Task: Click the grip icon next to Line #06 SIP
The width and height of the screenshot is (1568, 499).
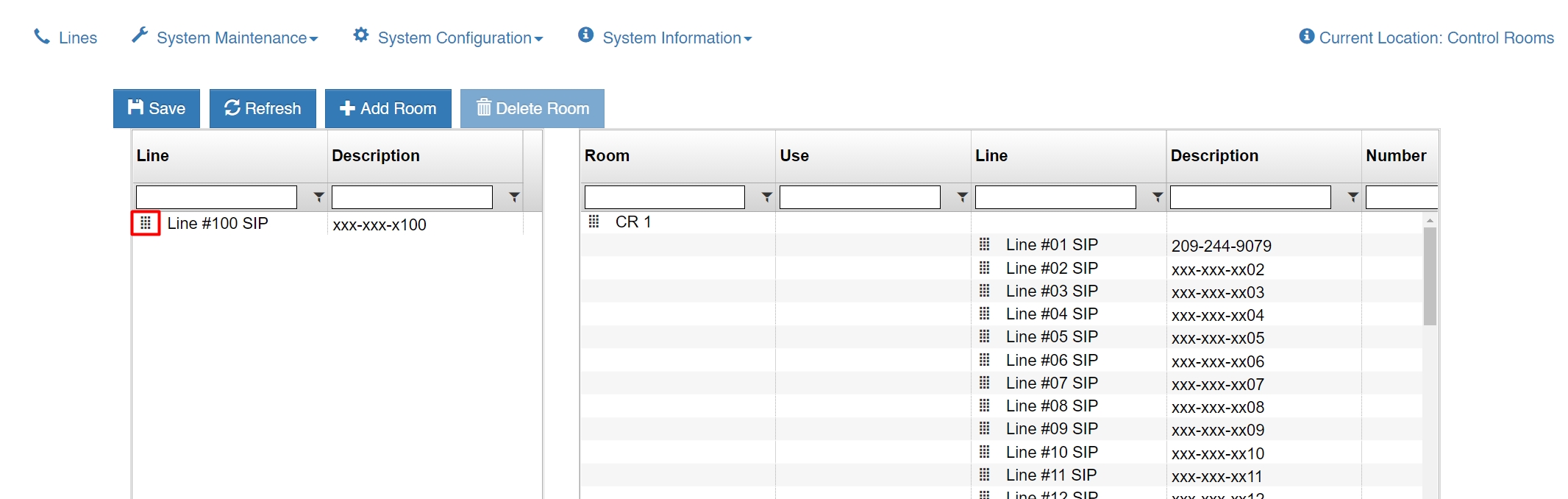Action: (985, 359)
